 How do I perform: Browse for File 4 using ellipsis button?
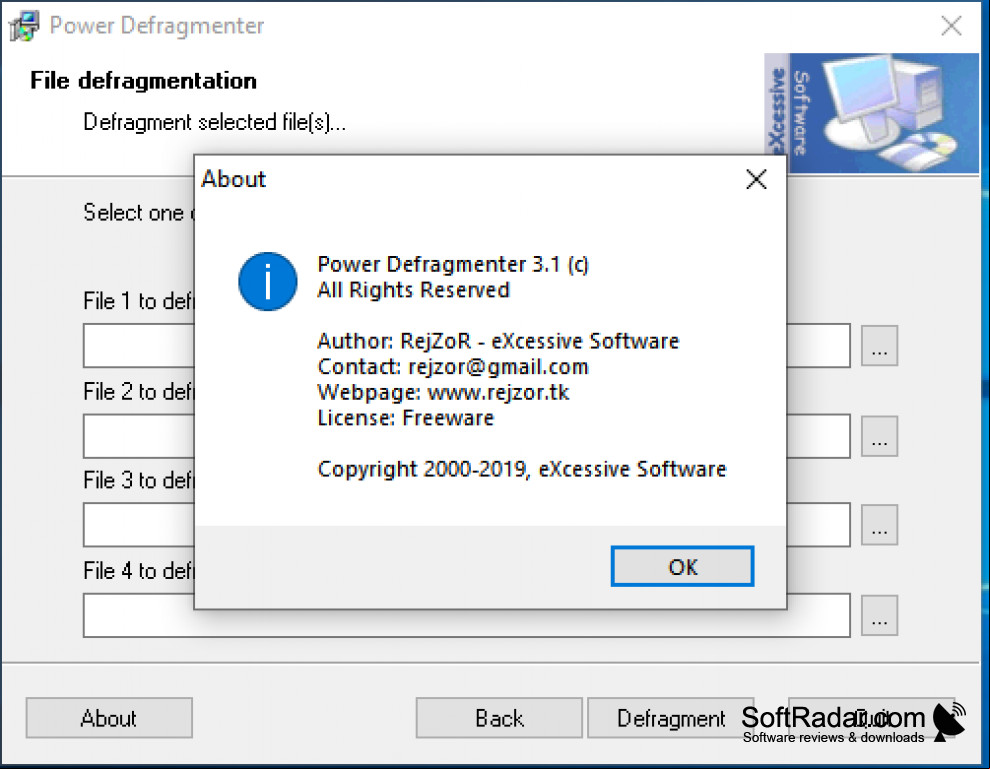(880, 616)
